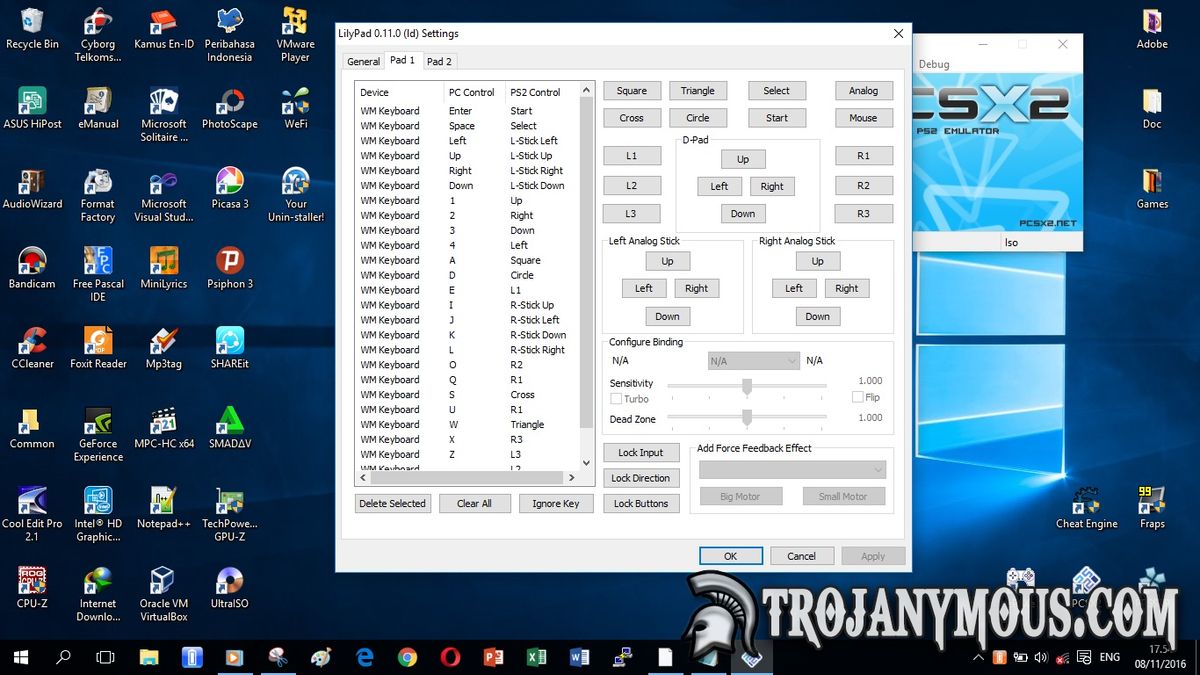Launch Picasa 3 from the desktop

point(230,188)
